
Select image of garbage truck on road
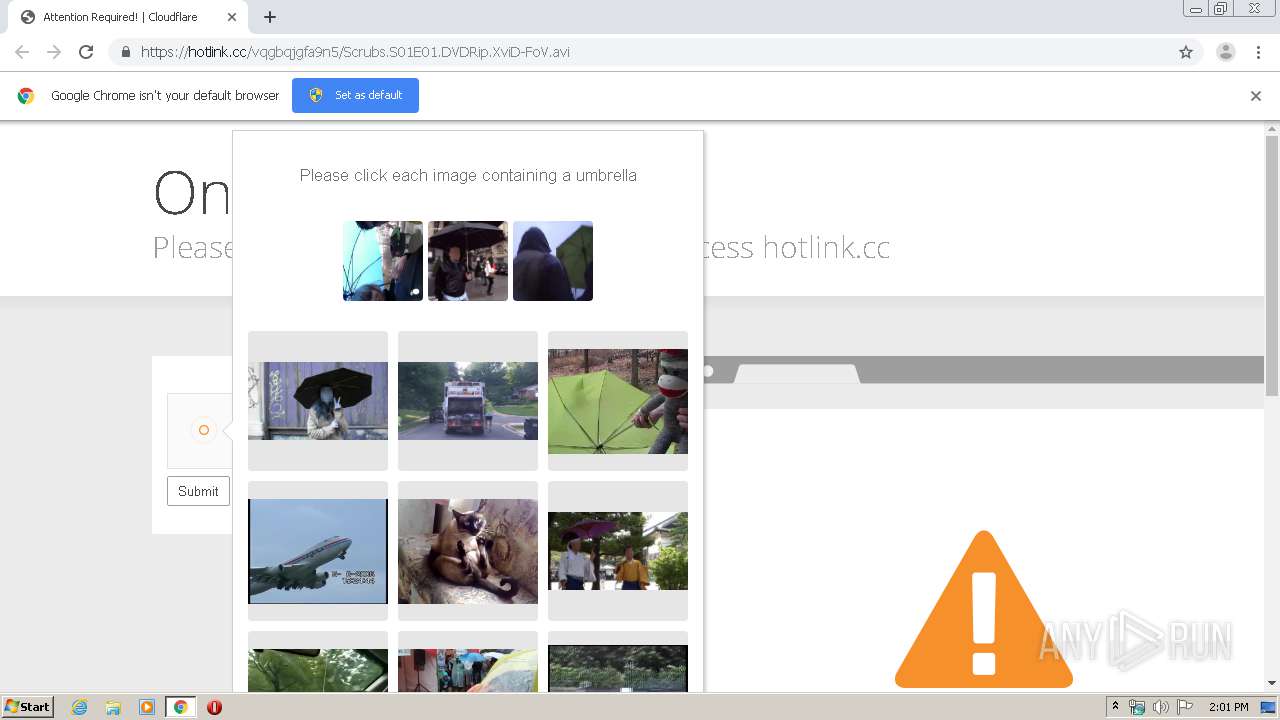[x=468, y=401]
